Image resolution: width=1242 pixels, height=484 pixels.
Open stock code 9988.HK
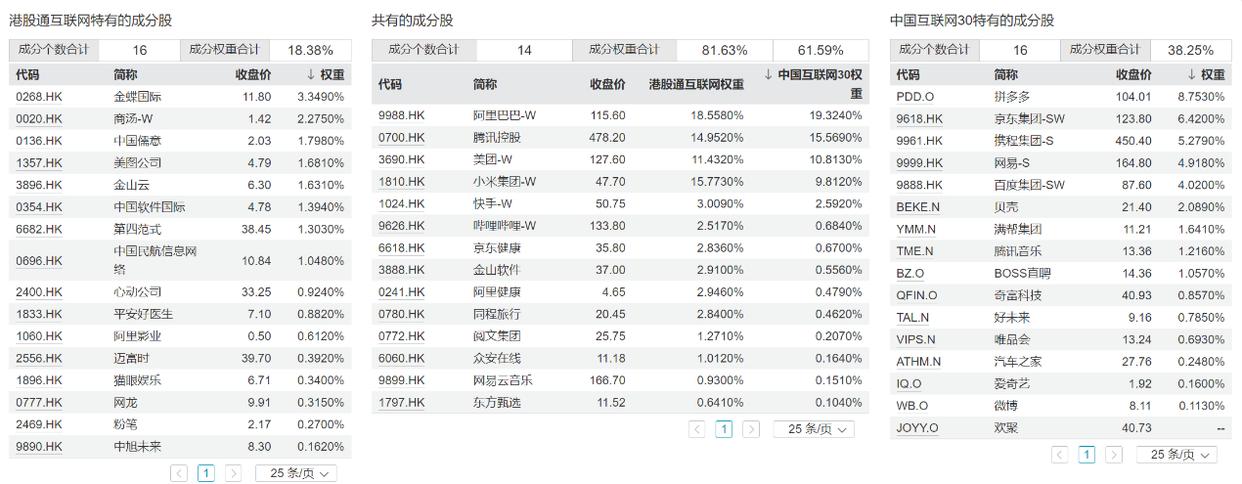point(401,116)
